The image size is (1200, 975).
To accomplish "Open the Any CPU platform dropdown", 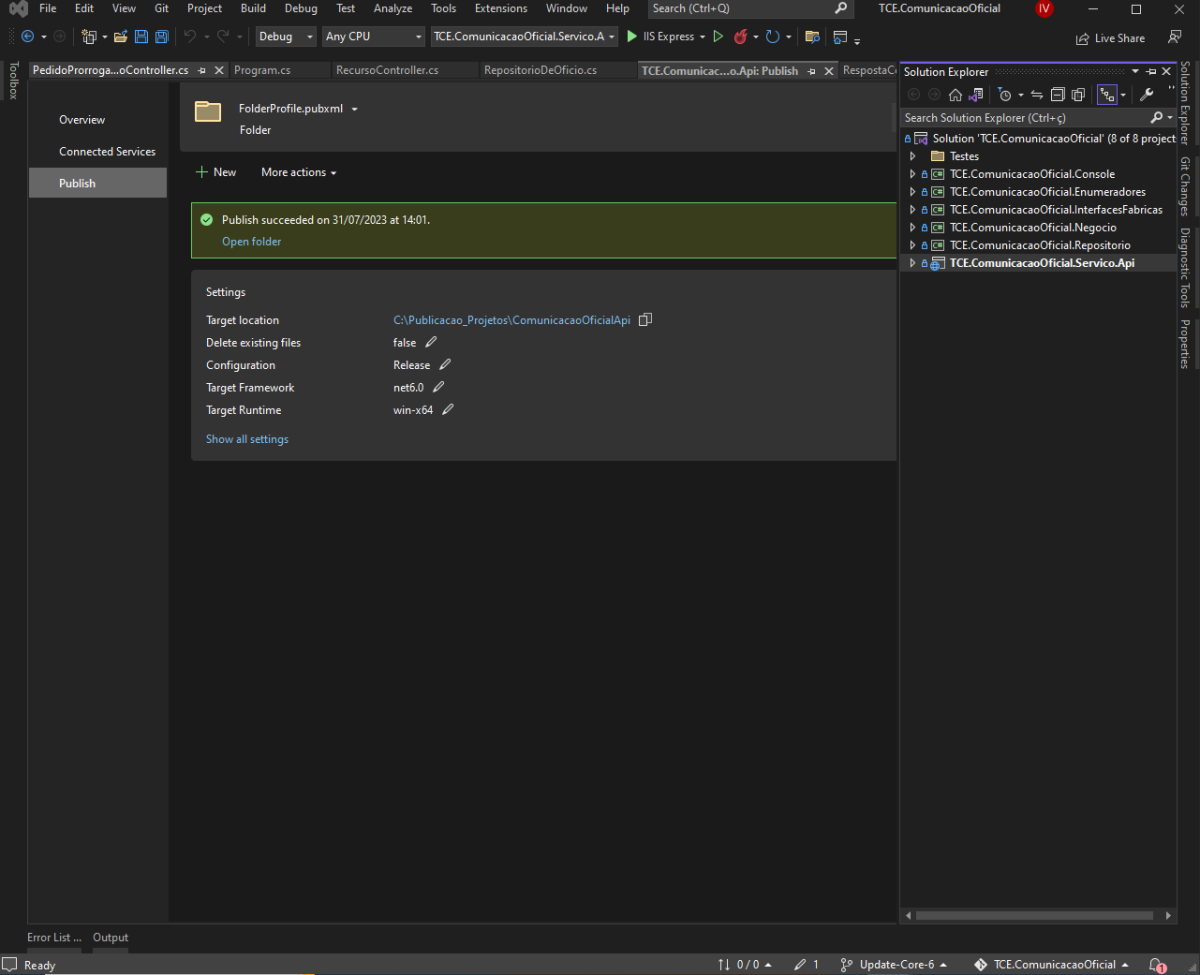I will 373,37.
